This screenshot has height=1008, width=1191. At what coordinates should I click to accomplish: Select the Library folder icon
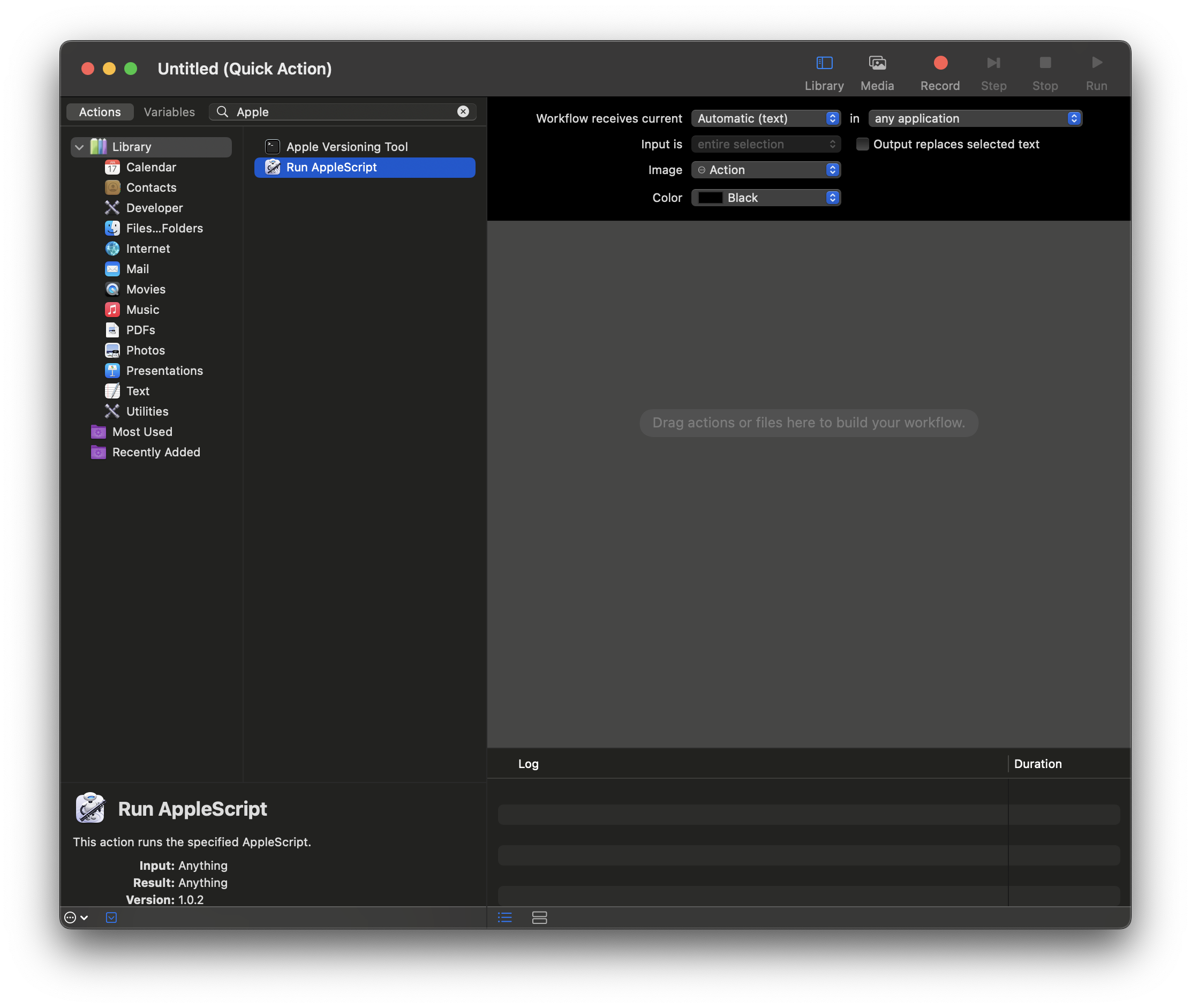tap(99, 147)
